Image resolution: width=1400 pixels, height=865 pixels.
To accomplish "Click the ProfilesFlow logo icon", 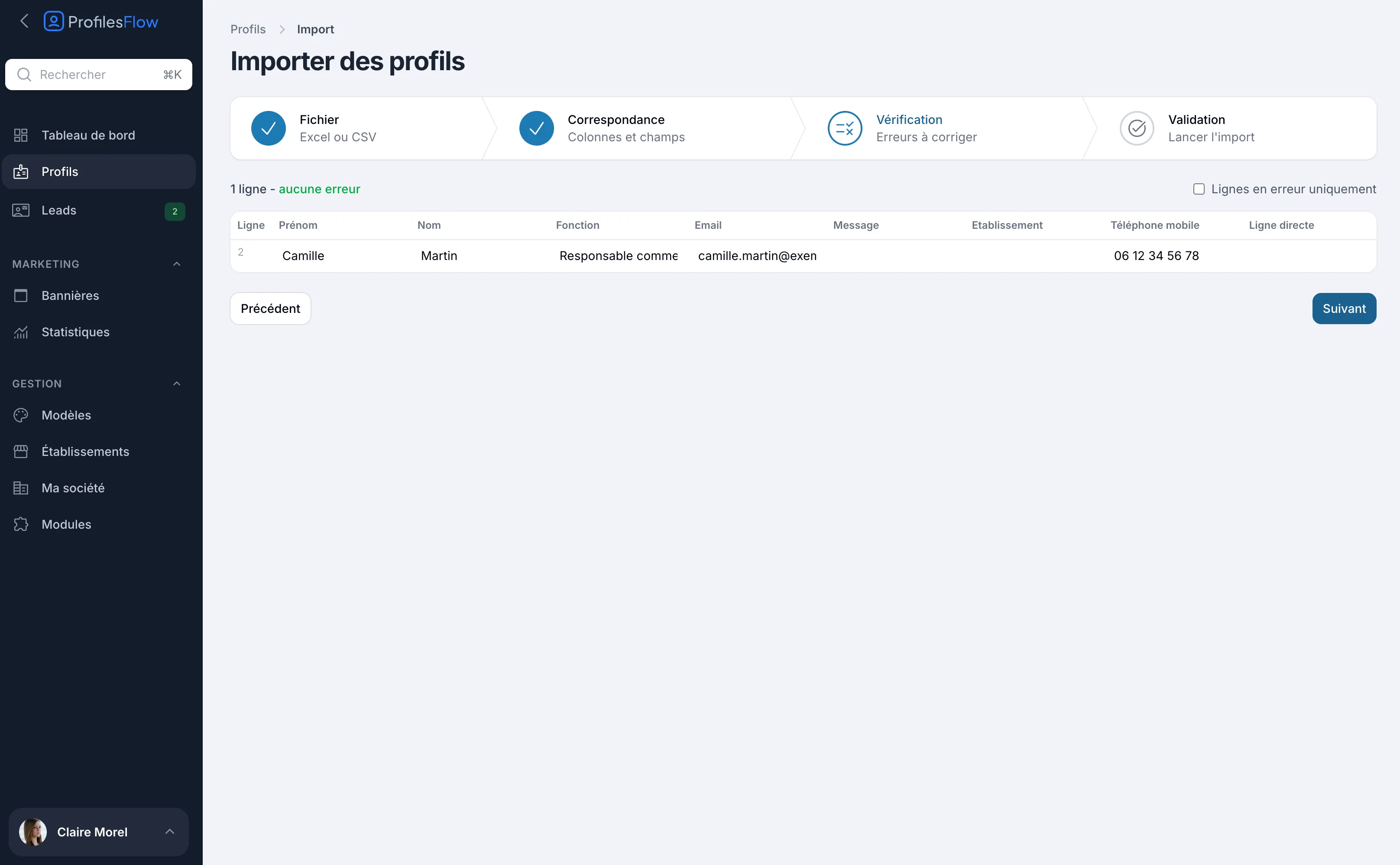I will [54, 22].
